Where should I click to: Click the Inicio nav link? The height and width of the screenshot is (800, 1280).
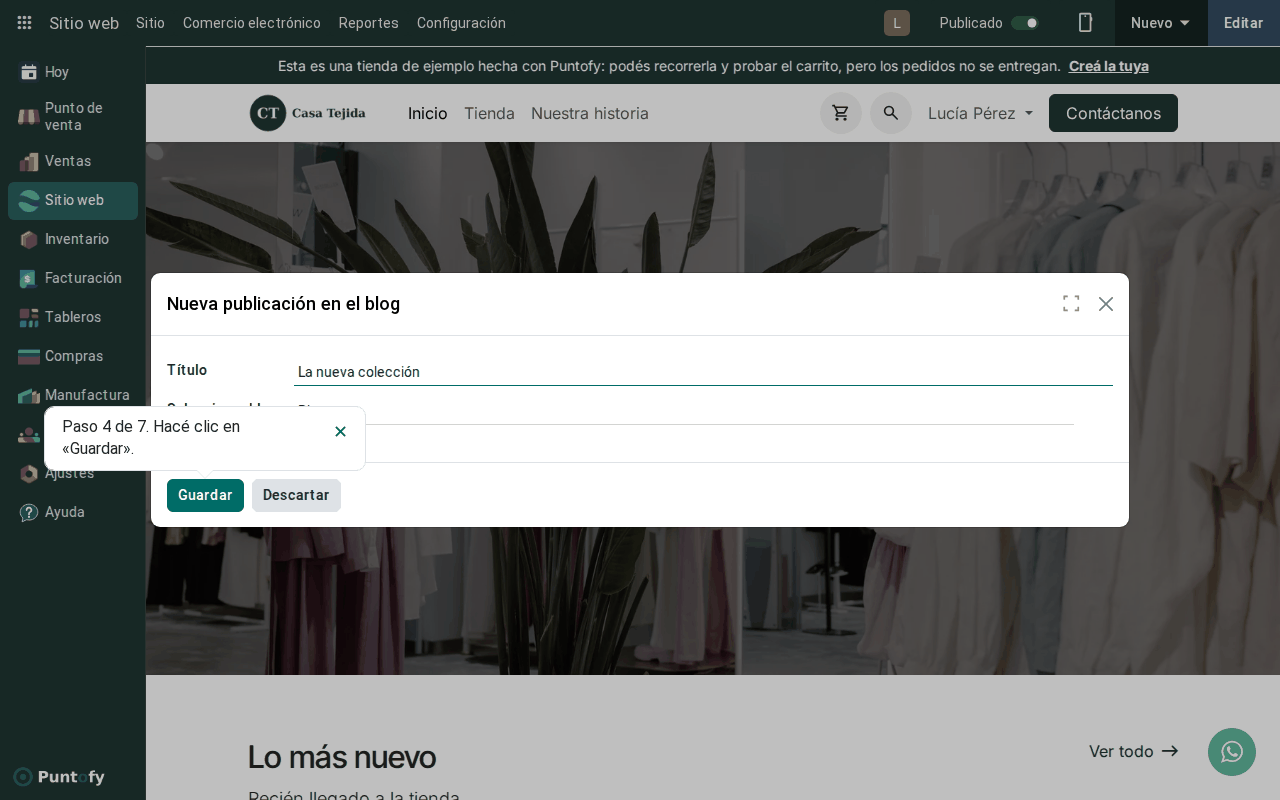tap(428, 113)
